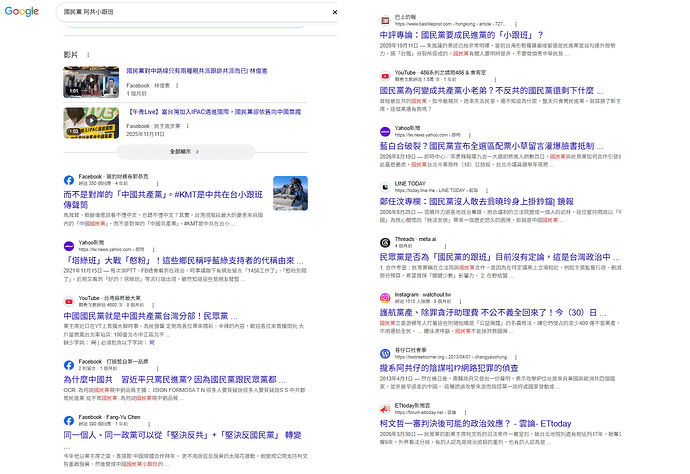The image size is (690, 474).
Task: Click YouTube favicon for 486 channel result
Action: tap(385, 76)
